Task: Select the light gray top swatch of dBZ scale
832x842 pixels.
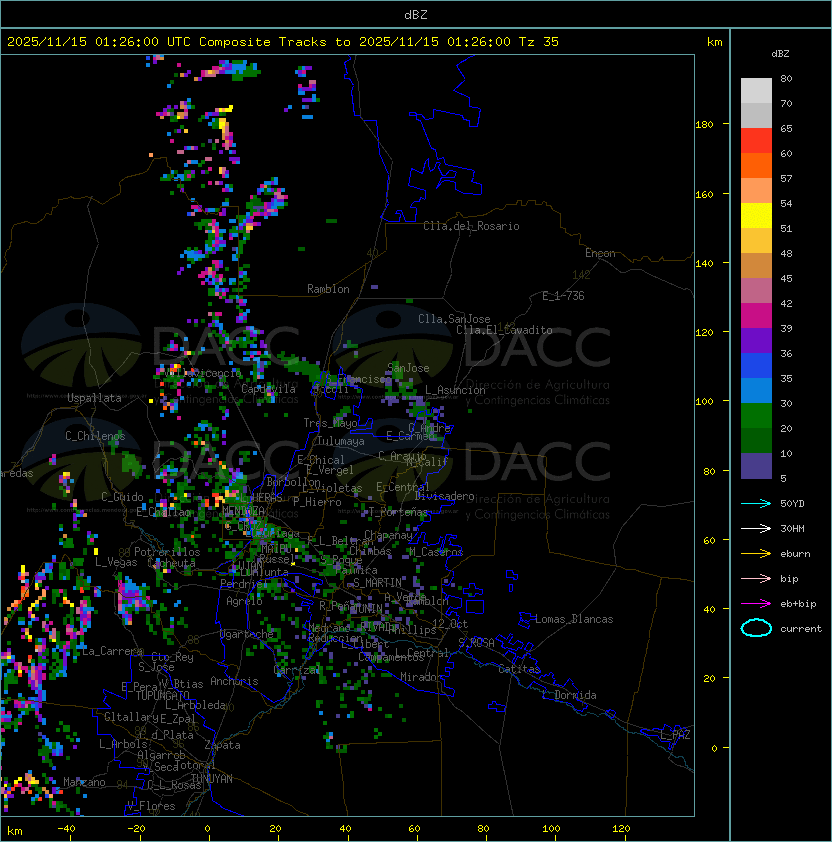Action: [x=756, y=90]
